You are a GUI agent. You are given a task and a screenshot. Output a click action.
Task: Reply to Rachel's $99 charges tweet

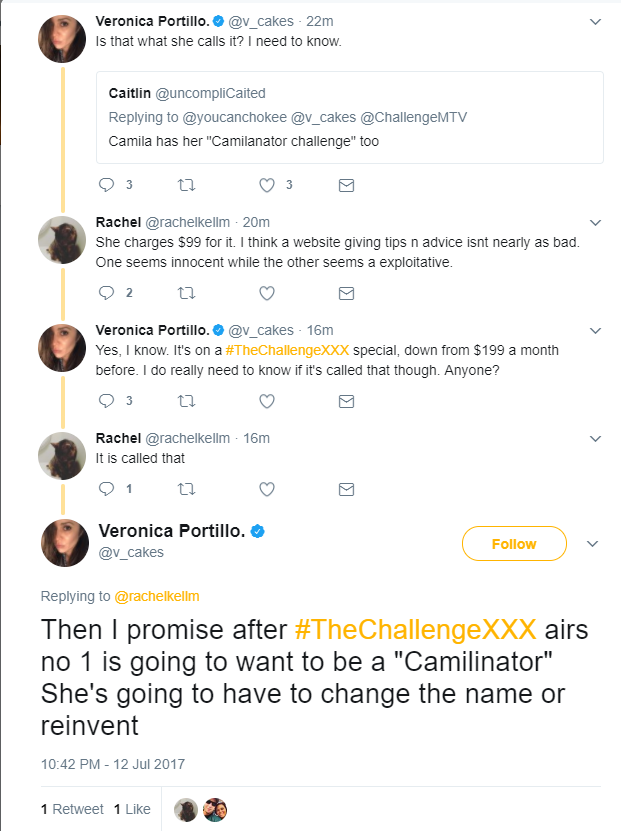(x=107, y=293)
